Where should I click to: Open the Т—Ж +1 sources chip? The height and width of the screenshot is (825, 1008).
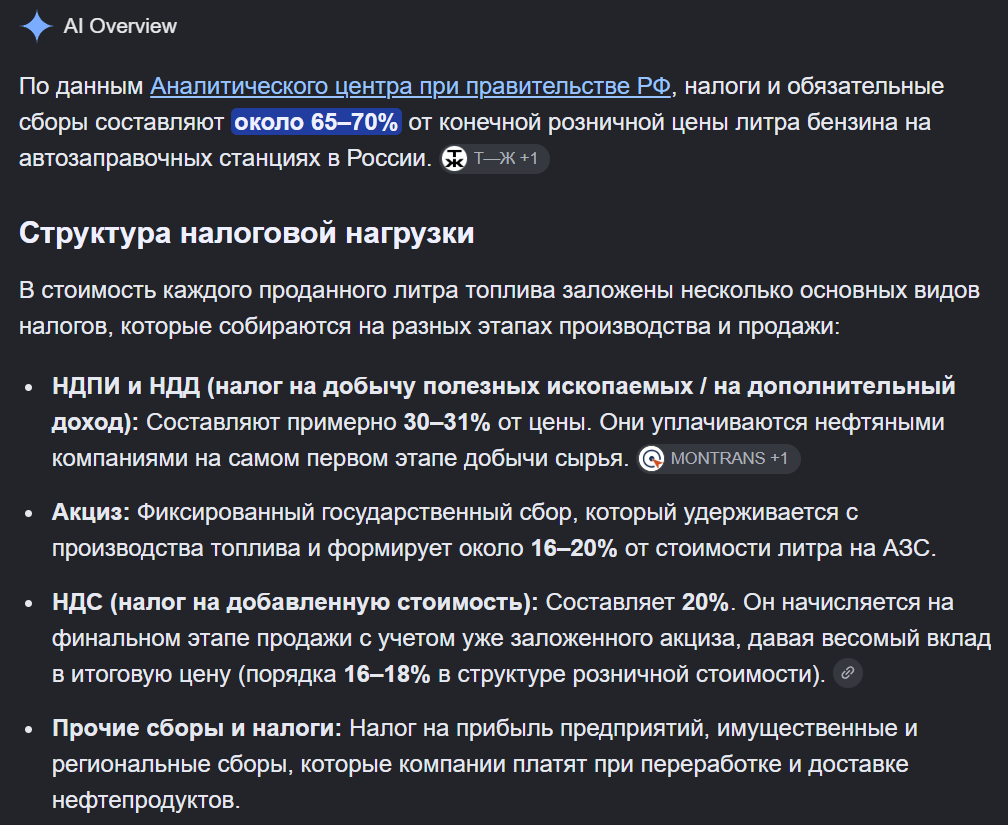[494, 159]
